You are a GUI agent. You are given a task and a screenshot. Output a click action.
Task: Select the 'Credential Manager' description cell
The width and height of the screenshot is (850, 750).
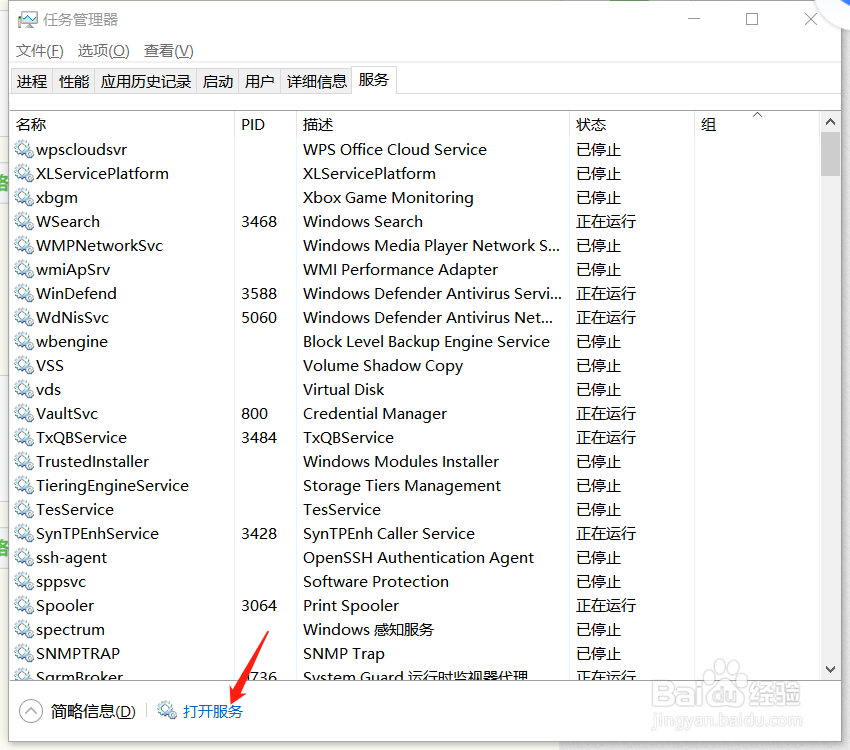(x=375, y=413)
